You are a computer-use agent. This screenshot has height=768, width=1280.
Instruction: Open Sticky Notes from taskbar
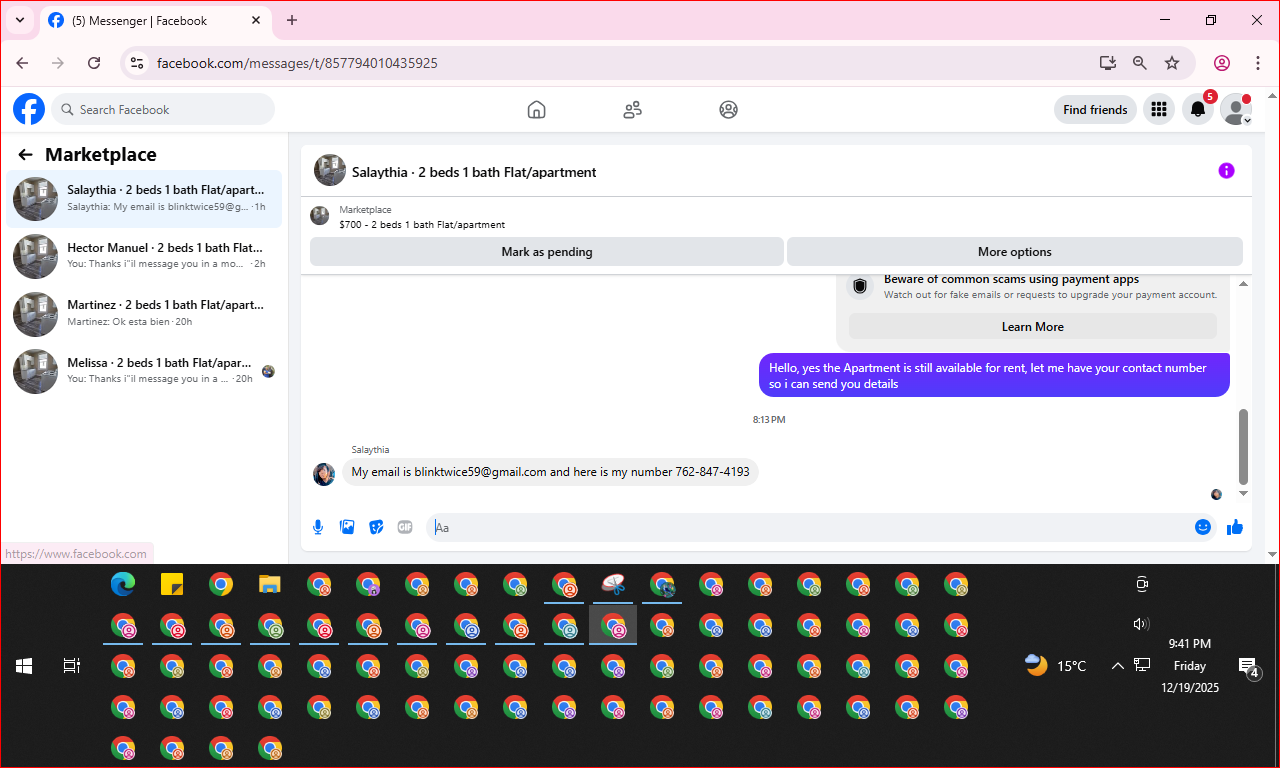[x=172, y=585]
